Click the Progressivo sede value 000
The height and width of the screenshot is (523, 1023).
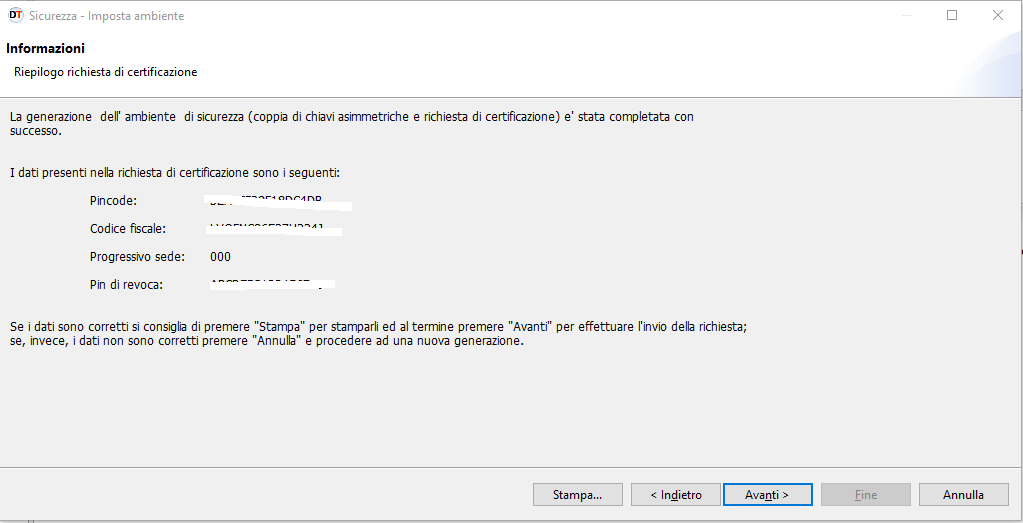click(x=221, y=257)
